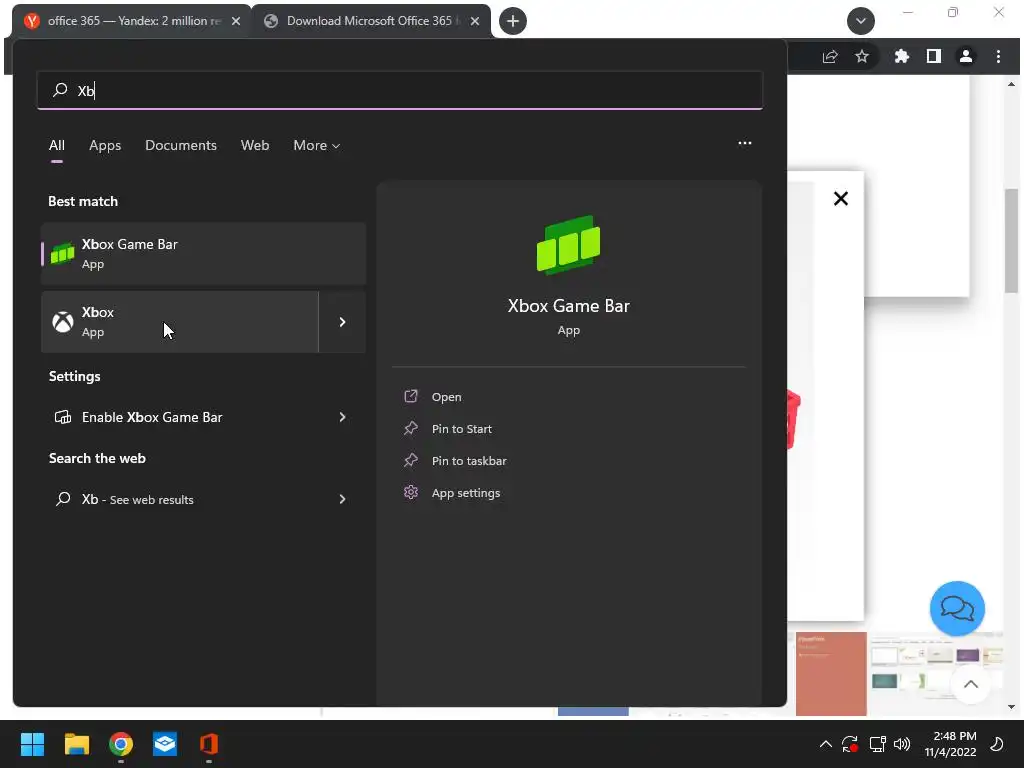
Task: Close the Download Microsoft Office tab
Action: (475, 21)
